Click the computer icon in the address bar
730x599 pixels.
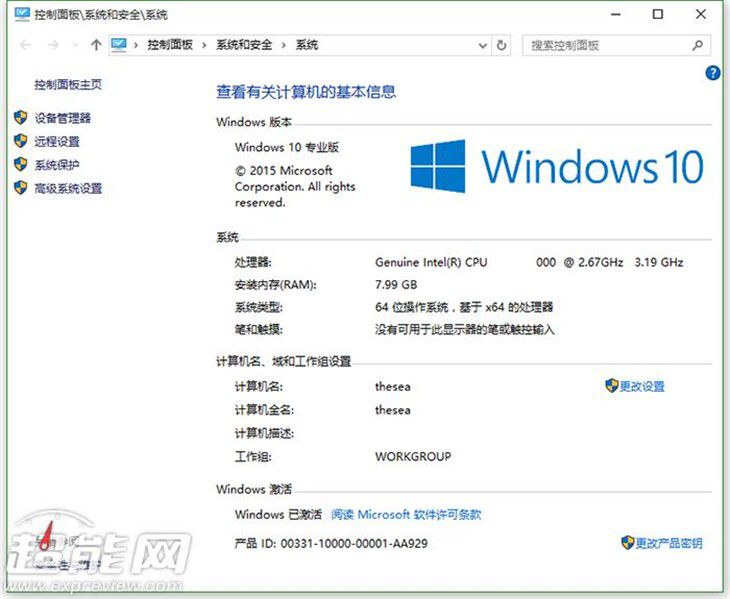[x=119, y=45]
